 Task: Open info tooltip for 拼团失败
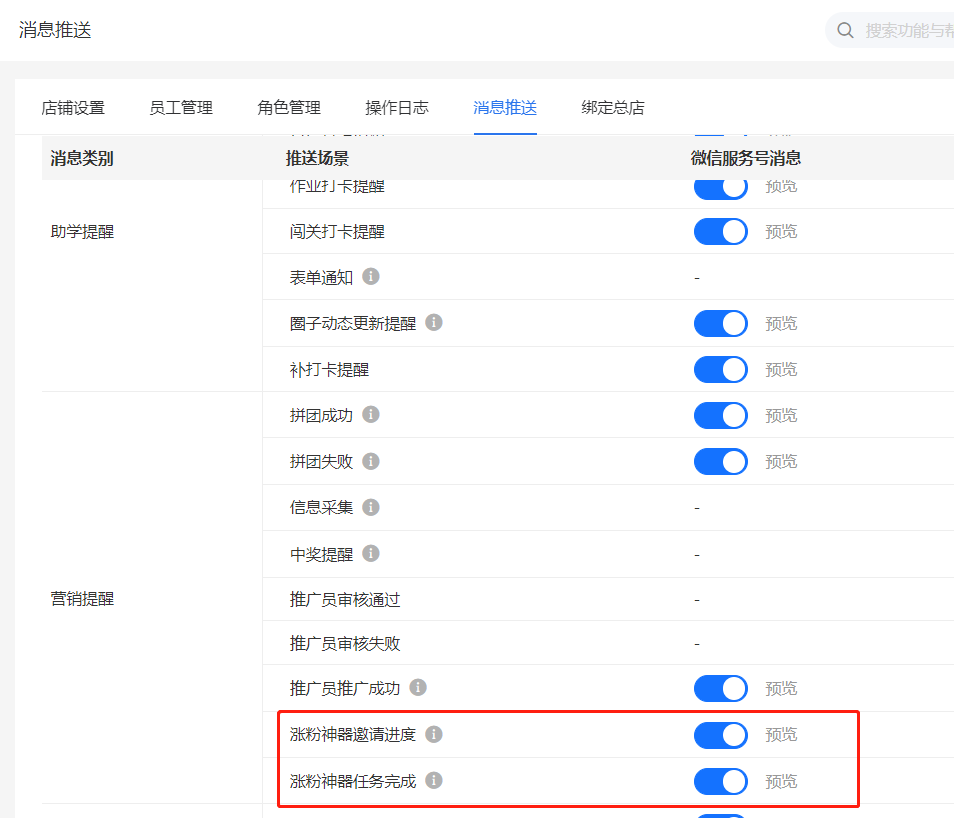point(371,461)
